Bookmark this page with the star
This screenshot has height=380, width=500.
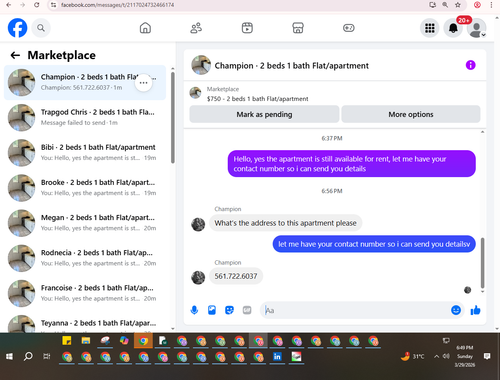click(x=458, y=5)
